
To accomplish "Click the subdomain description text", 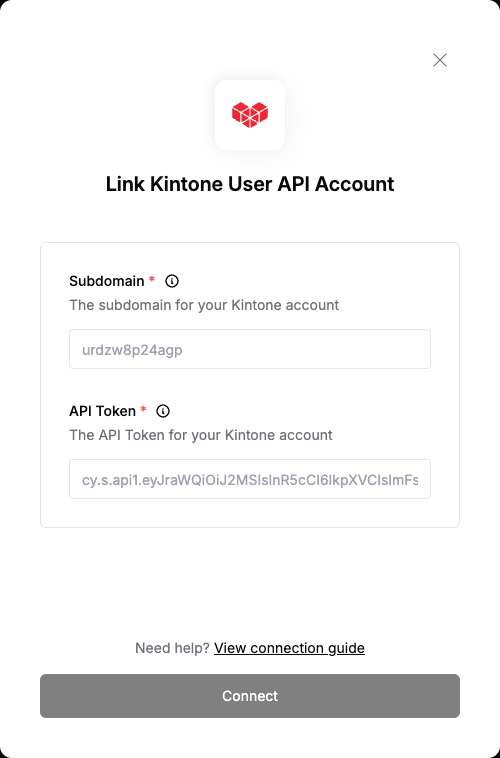I will coord(204,305).
